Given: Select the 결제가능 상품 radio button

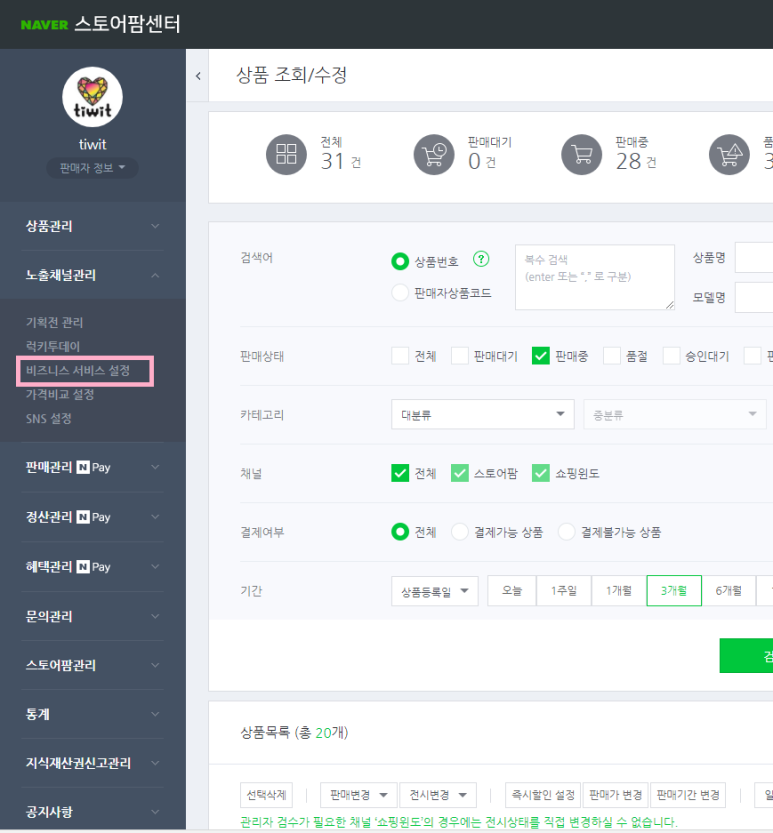Looking at the screenshot, I should tap(460, 532).
